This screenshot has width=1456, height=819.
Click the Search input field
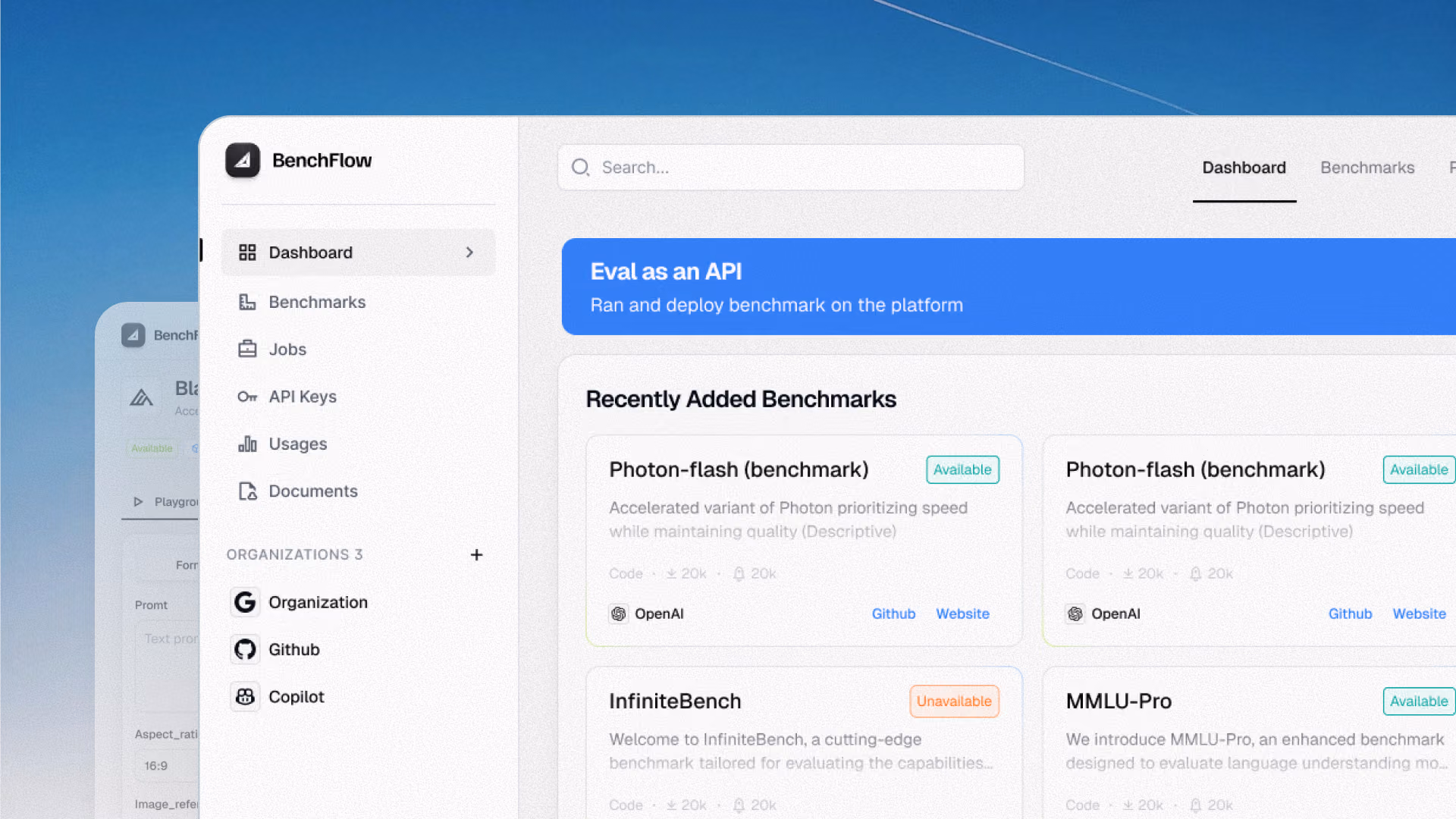coord(791,168)
